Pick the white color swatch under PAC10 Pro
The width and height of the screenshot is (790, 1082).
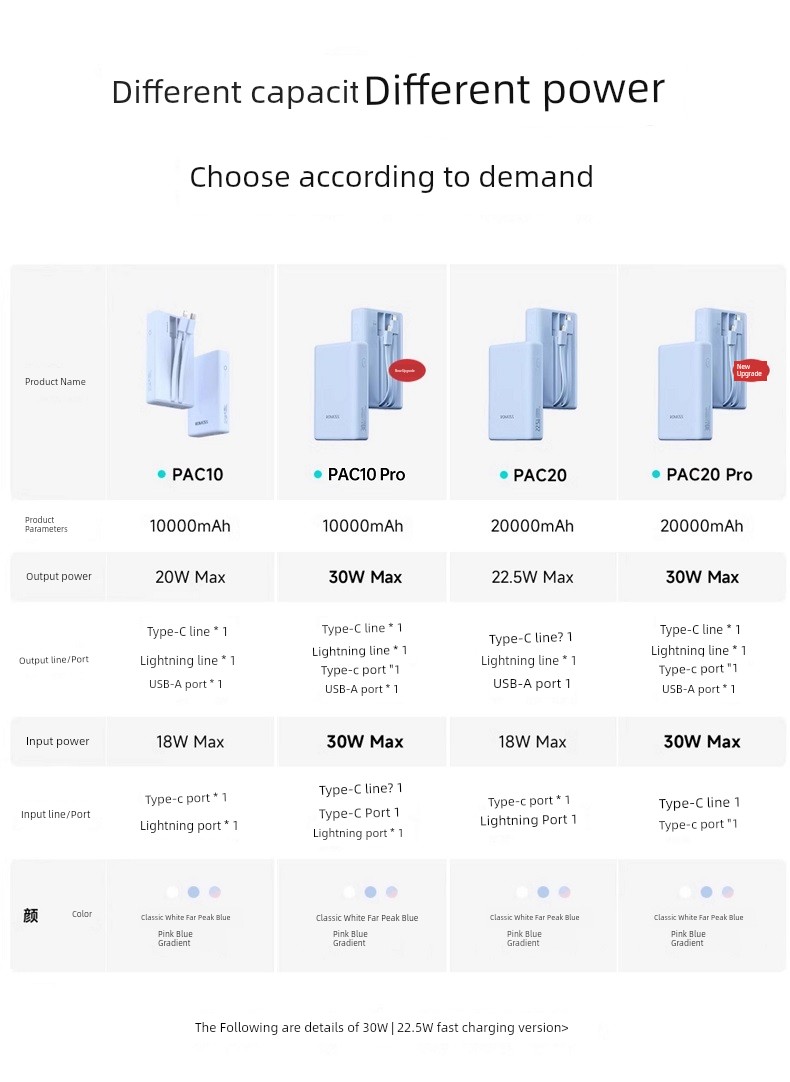click(349, 892)
